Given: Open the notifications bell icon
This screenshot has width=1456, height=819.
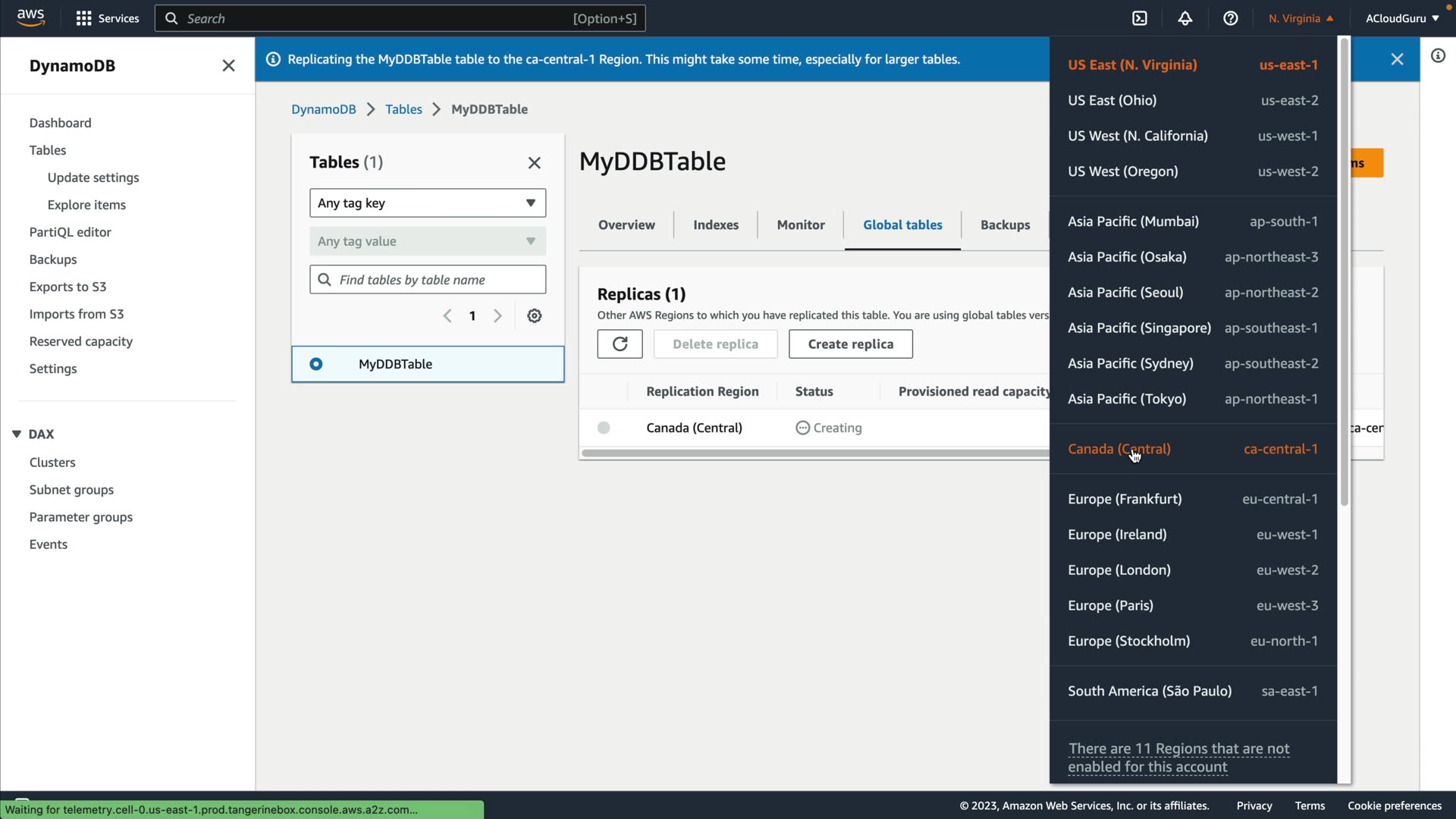Looking at the screenshot, I should (x=1185, y=18).
